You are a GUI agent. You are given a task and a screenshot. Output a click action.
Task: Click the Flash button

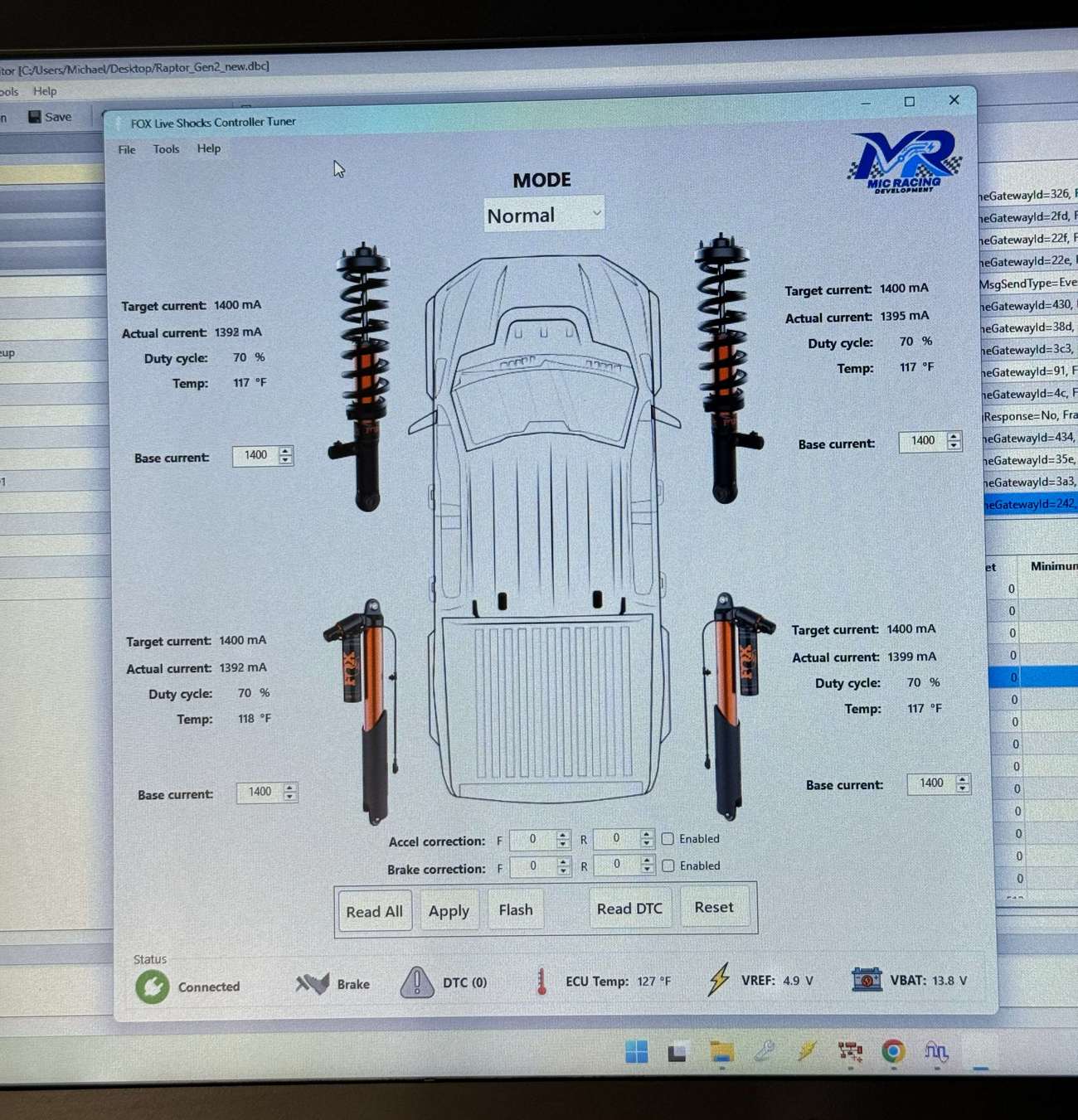516,909
